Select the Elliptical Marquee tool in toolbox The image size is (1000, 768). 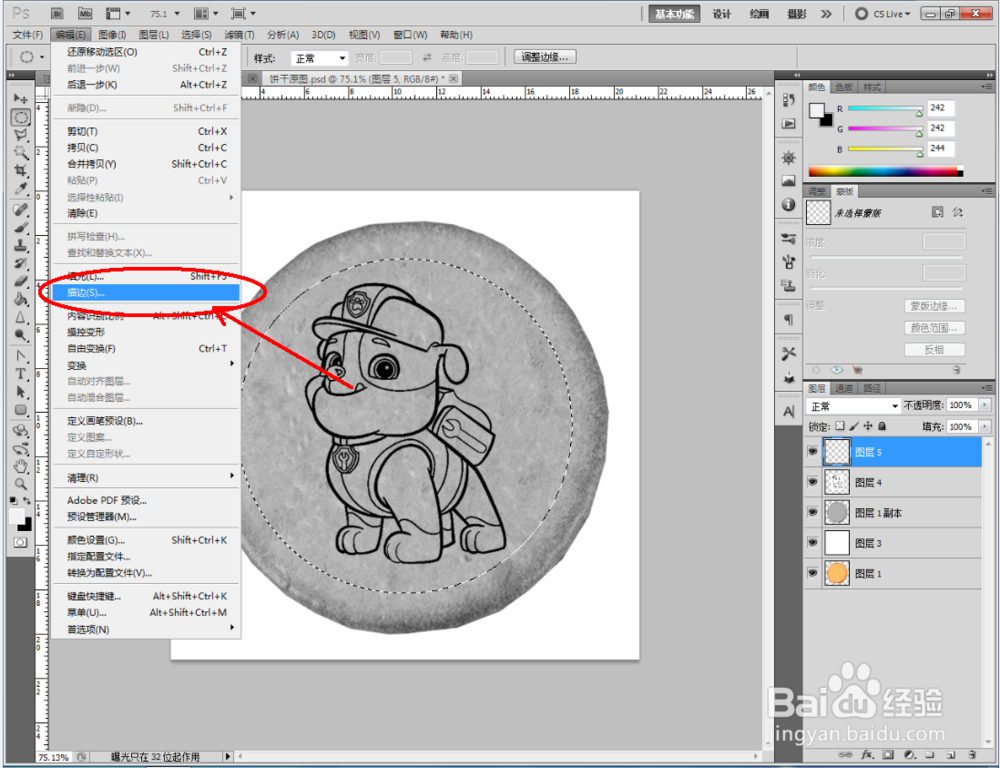point(20,117)
